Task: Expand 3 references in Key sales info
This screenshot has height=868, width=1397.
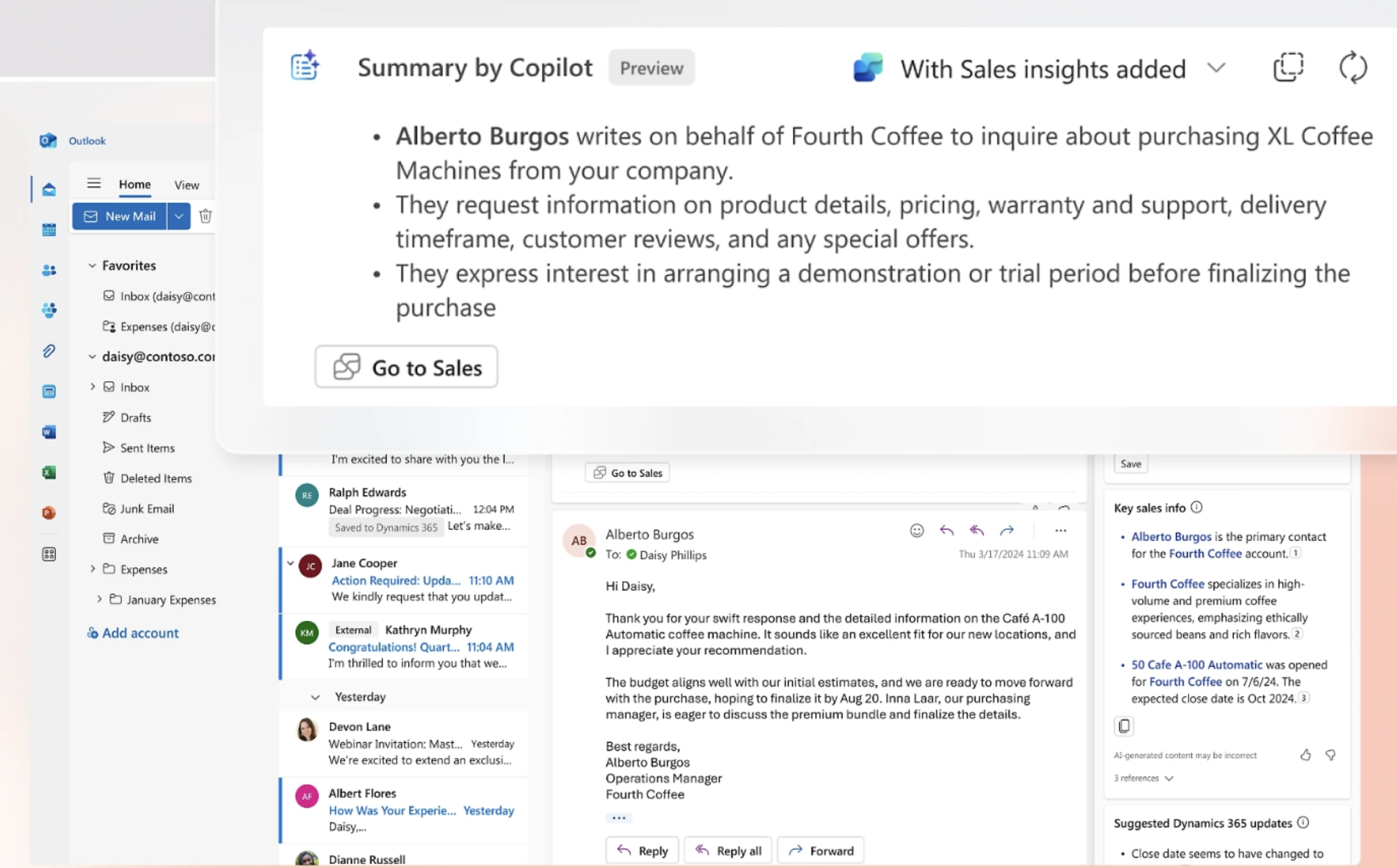Action: pos(1143,778)
